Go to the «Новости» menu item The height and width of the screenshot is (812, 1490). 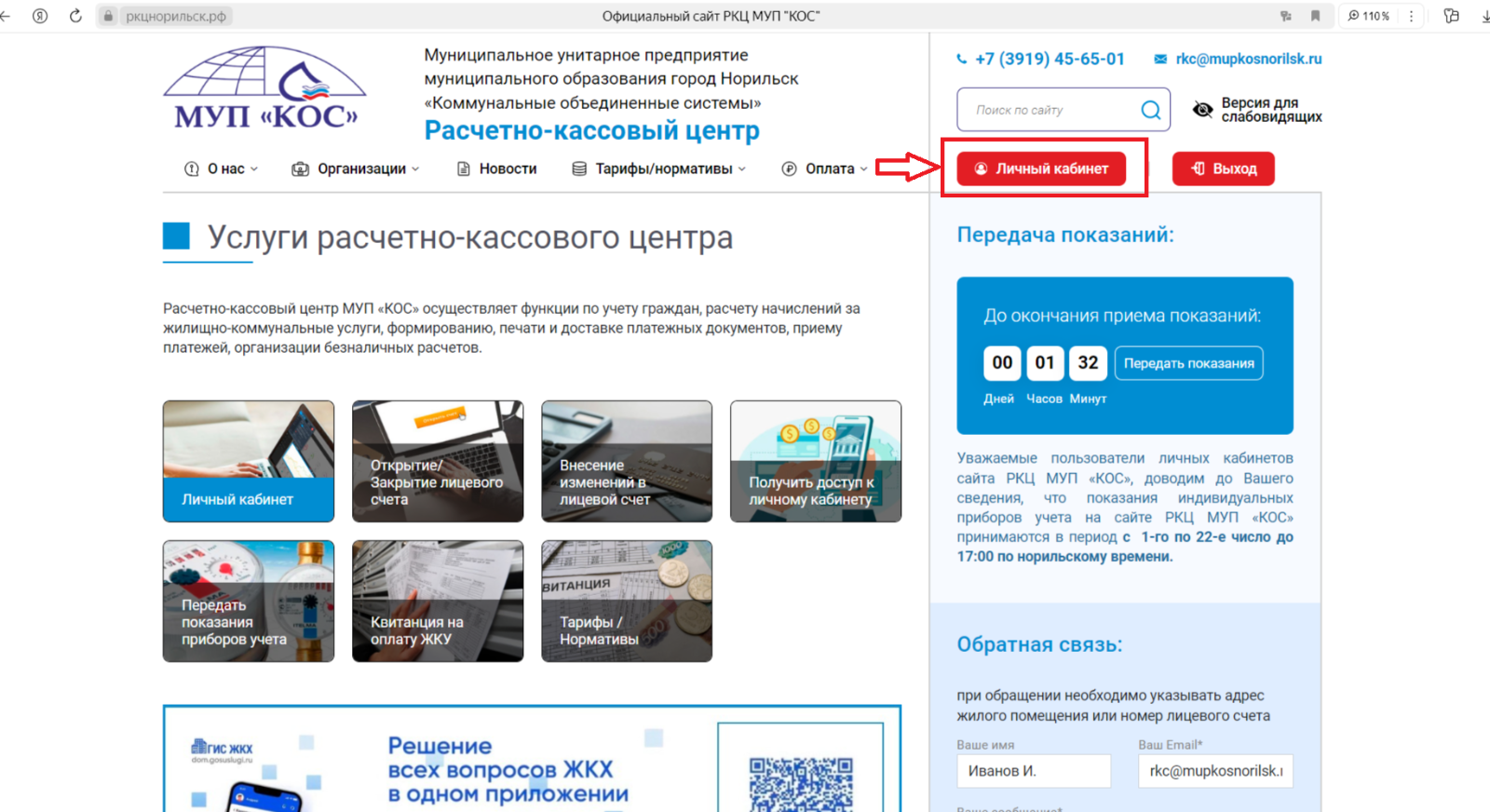[x=497, y=169]
